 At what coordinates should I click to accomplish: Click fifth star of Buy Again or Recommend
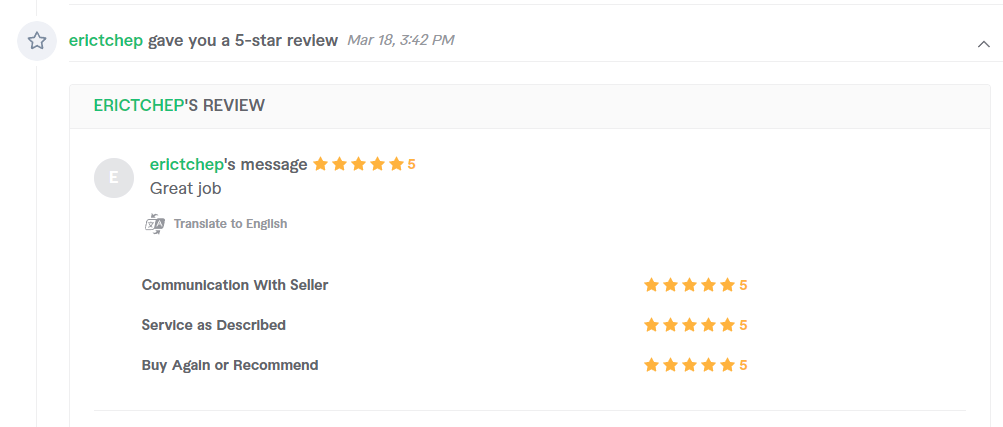tap(727, 366)
